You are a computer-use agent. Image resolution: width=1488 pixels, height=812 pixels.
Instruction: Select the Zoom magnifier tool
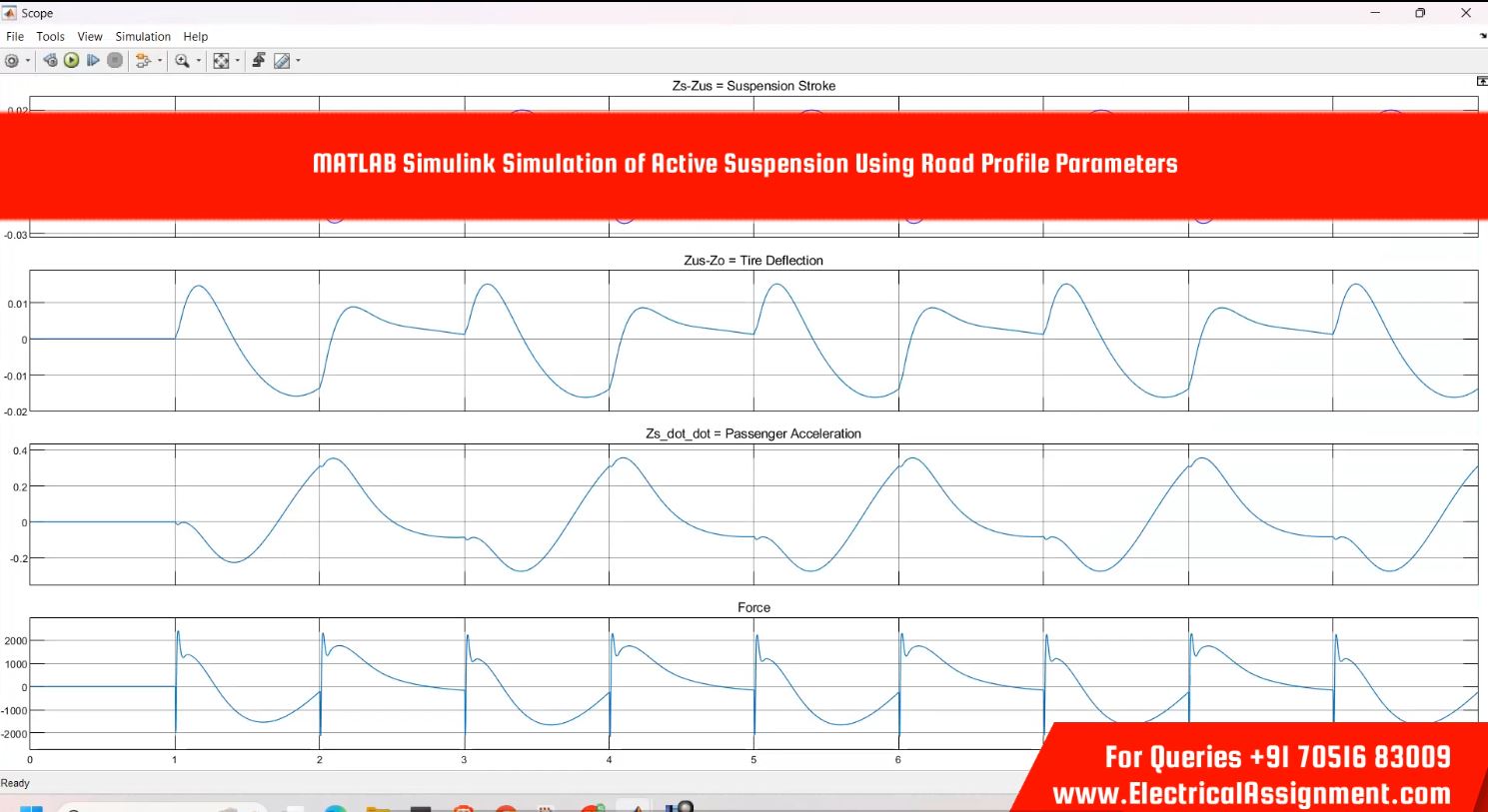[x=182, y=61]
